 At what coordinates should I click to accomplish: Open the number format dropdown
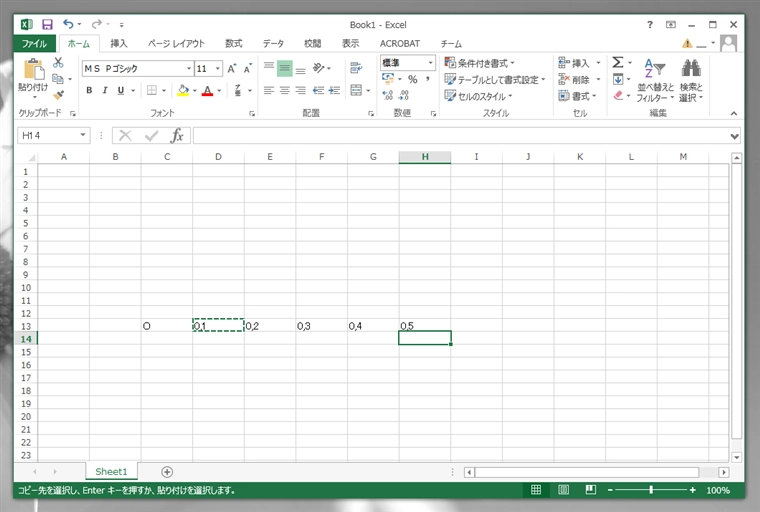tap(430, 63)
